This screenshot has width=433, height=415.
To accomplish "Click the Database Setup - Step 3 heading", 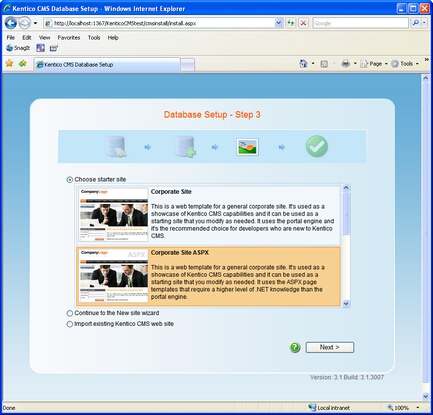I will (212, 115).
